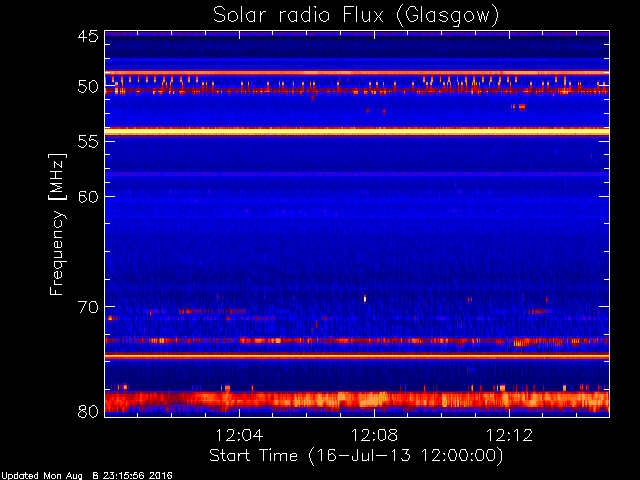Screen dimensions: 640x480
Task: Click the 80 frequency tick label
Action: (x=88, y=411)
